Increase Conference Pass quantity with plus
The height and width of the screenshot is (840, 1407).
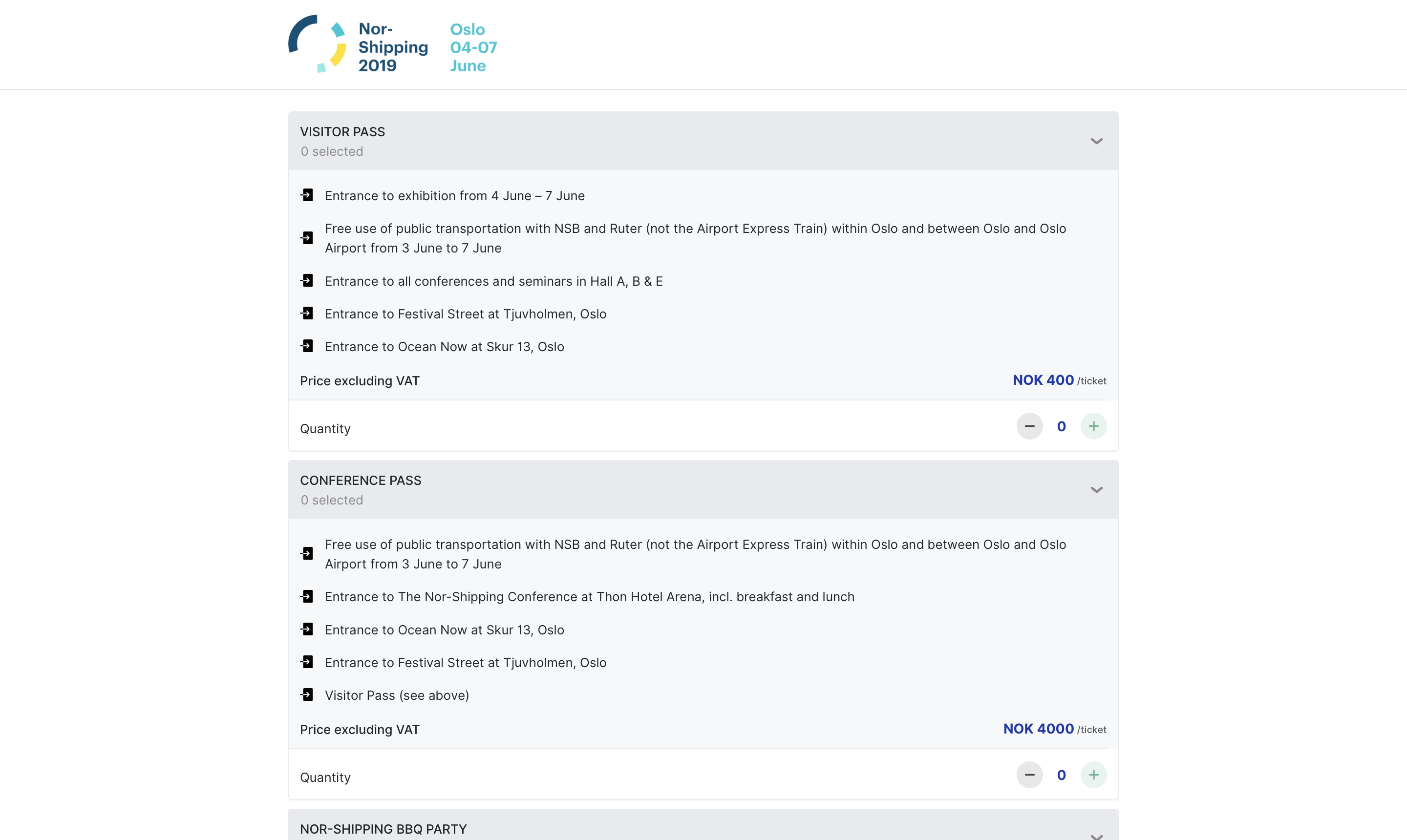coord(1093,775)
